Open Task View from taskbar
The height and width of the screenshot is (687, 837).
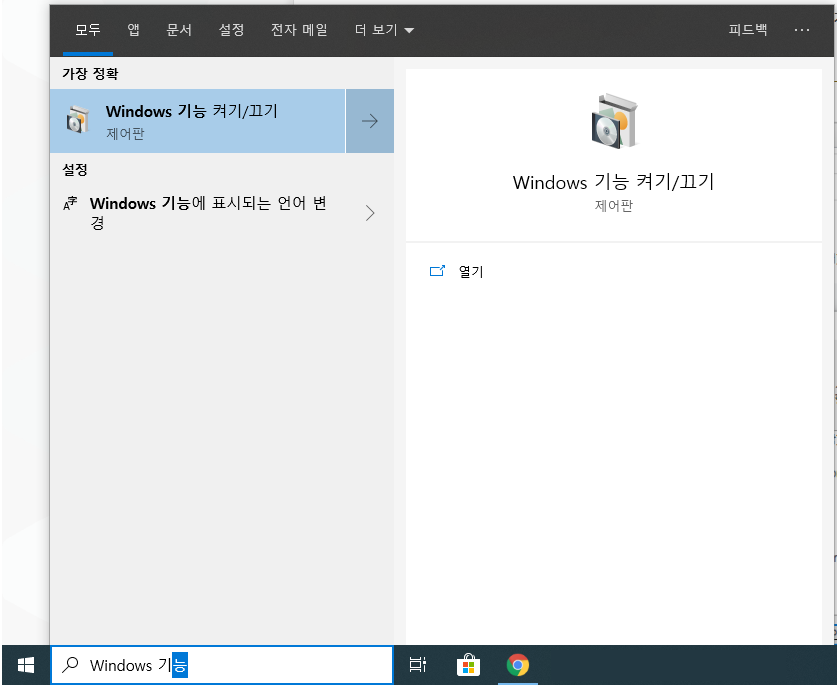(417, 665)
